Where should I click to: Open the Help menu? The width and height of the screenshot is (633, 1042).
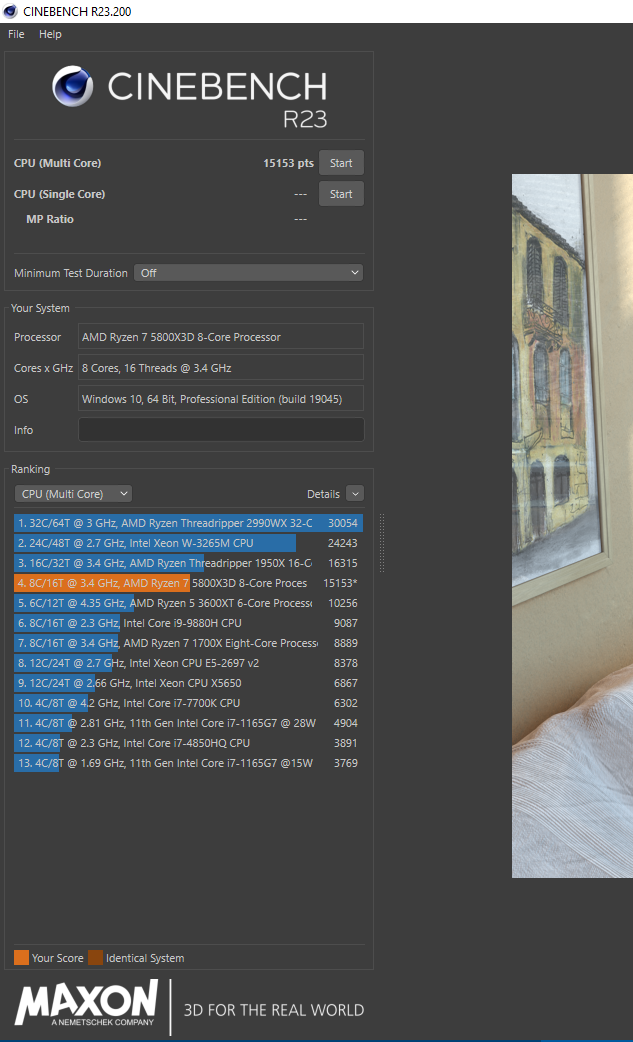50,34
